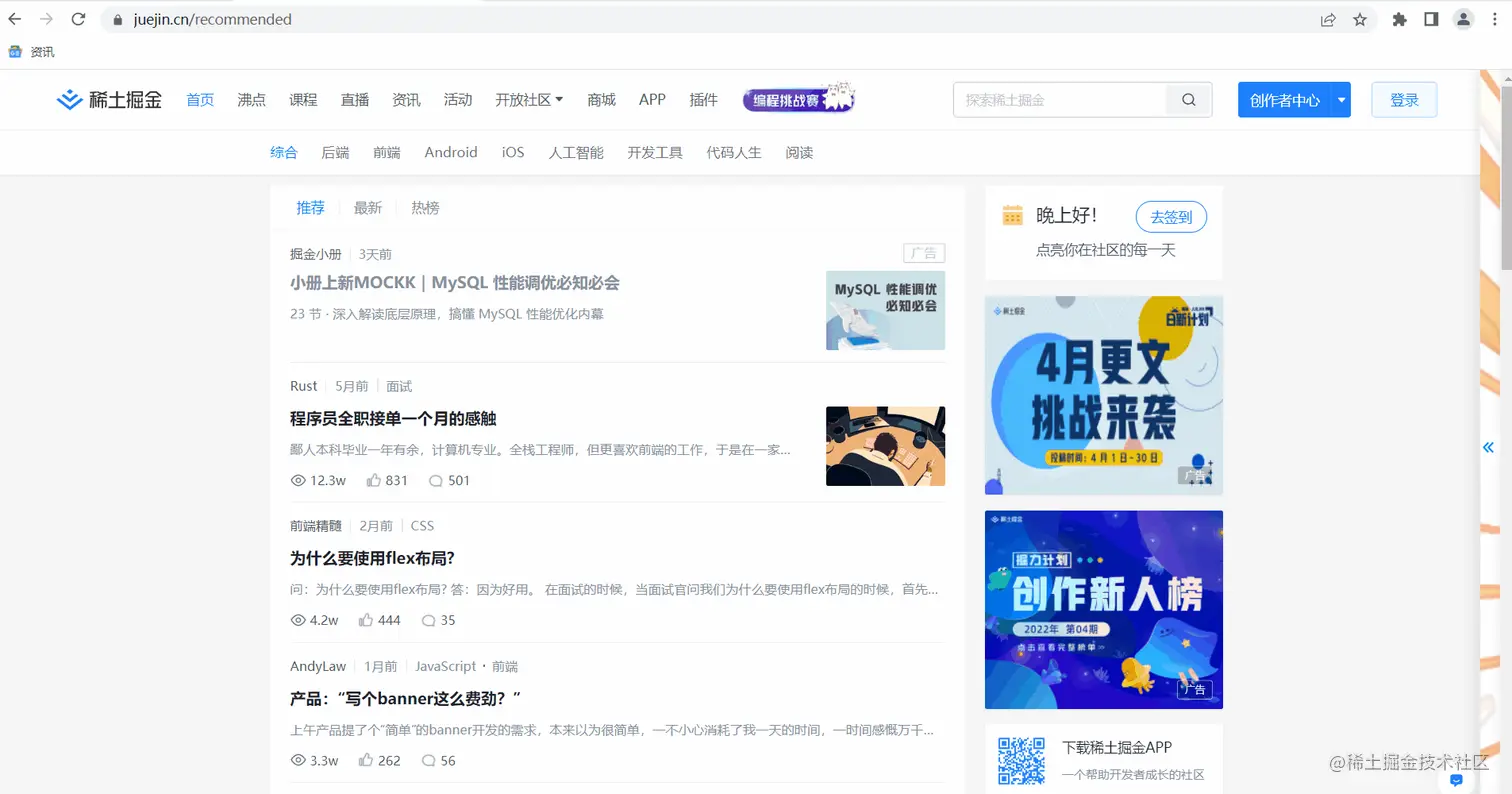Click the browser forward arrow
This screenshot has width=1512, height=794.
(x=46, y=19)
